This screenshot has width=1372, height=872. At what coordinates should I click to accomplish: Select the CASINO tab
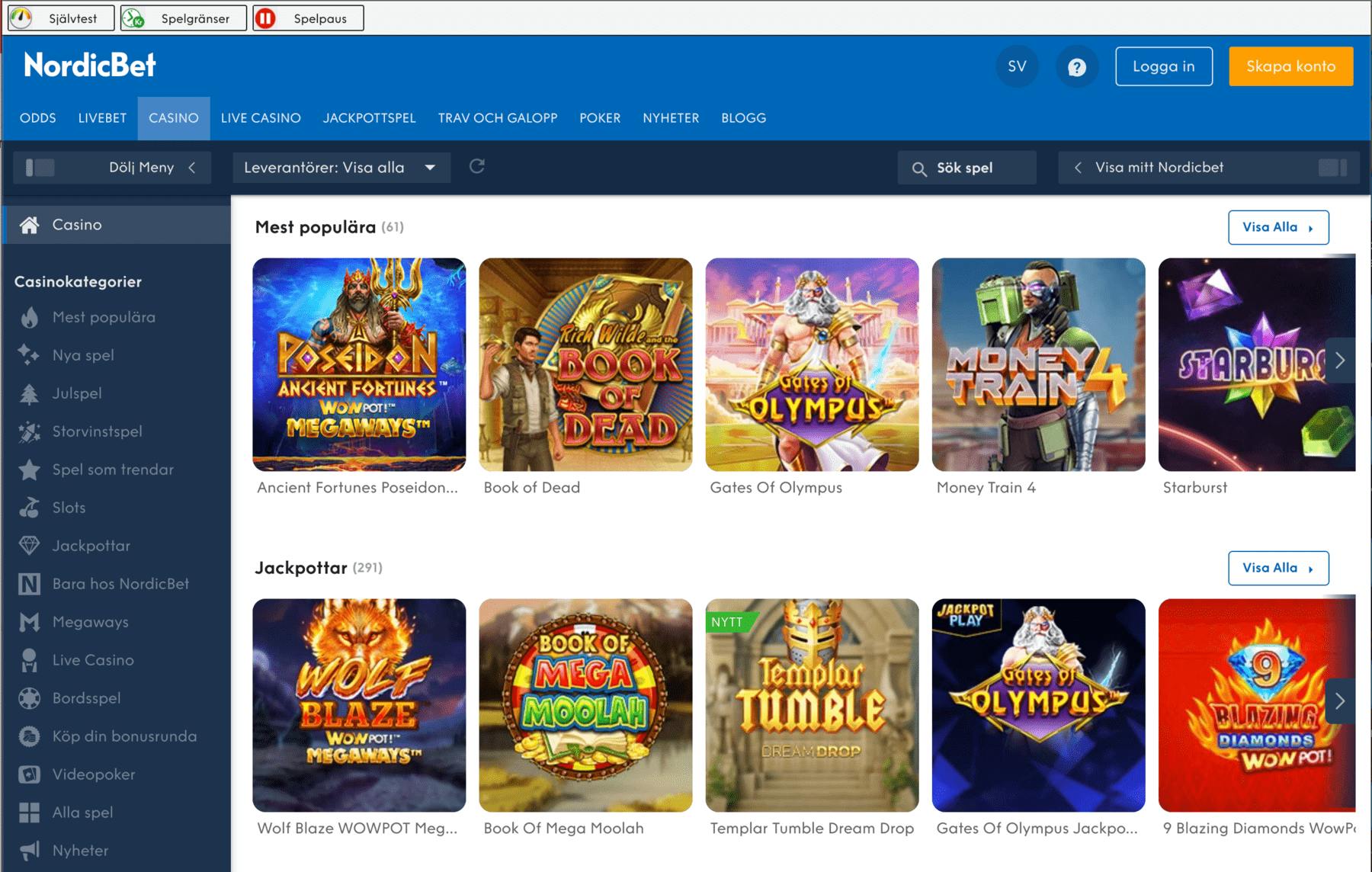174,118
